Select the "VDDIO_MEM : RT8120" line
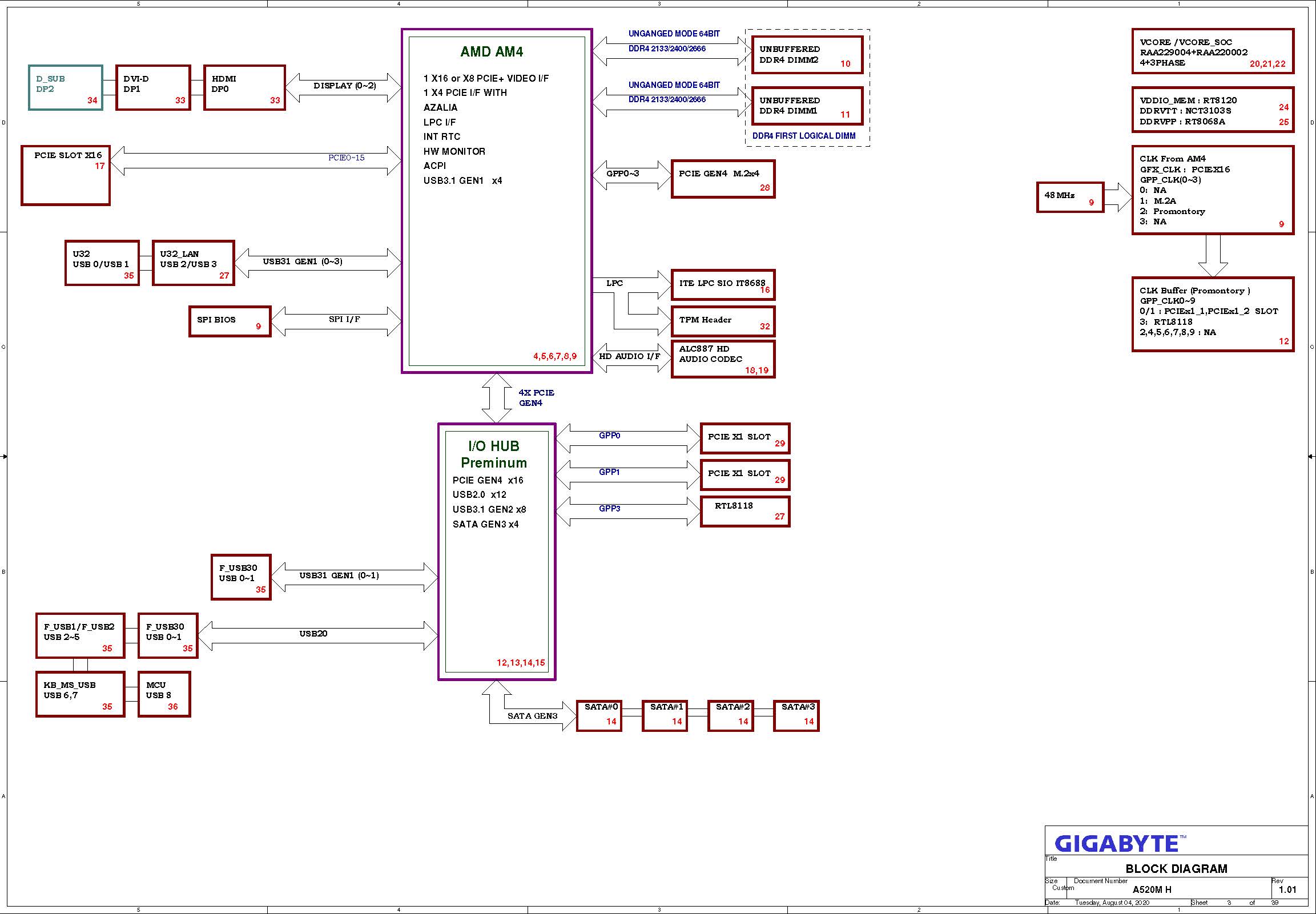The height and width of the screenshot is (914, 1316). pos(1188,100)
